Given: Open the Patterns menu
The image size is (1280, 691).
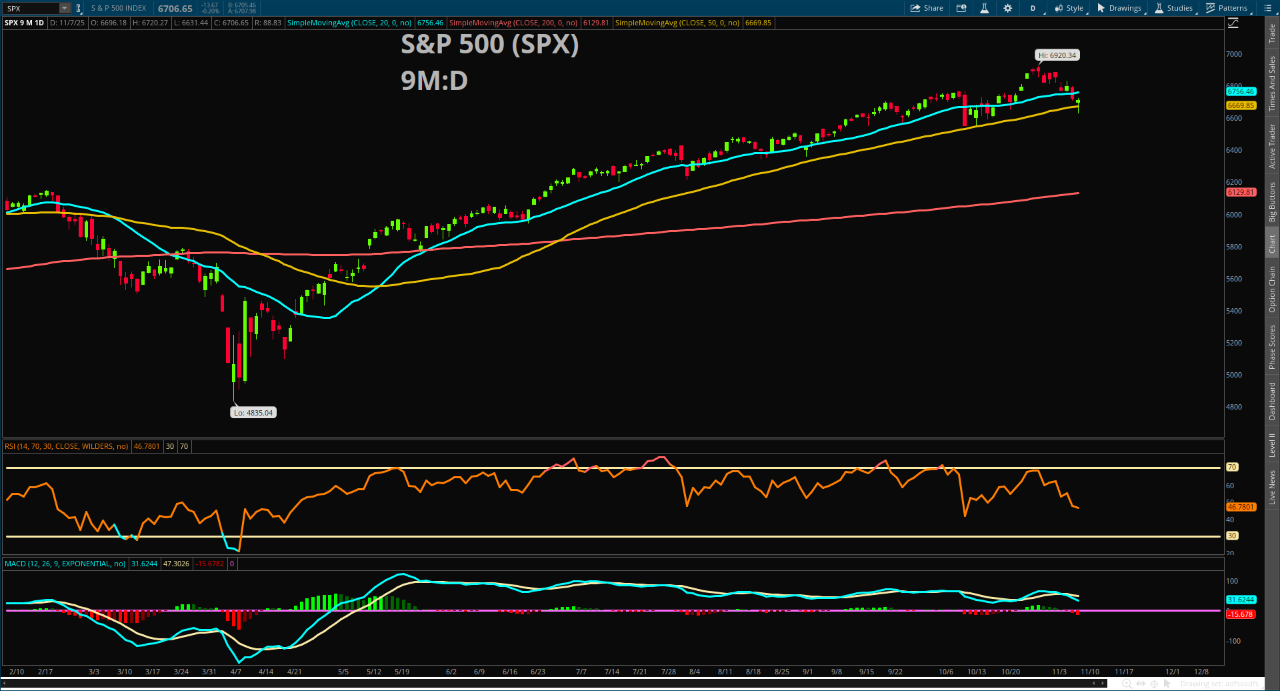Looking at the screenshot, I should [1230, 8].
